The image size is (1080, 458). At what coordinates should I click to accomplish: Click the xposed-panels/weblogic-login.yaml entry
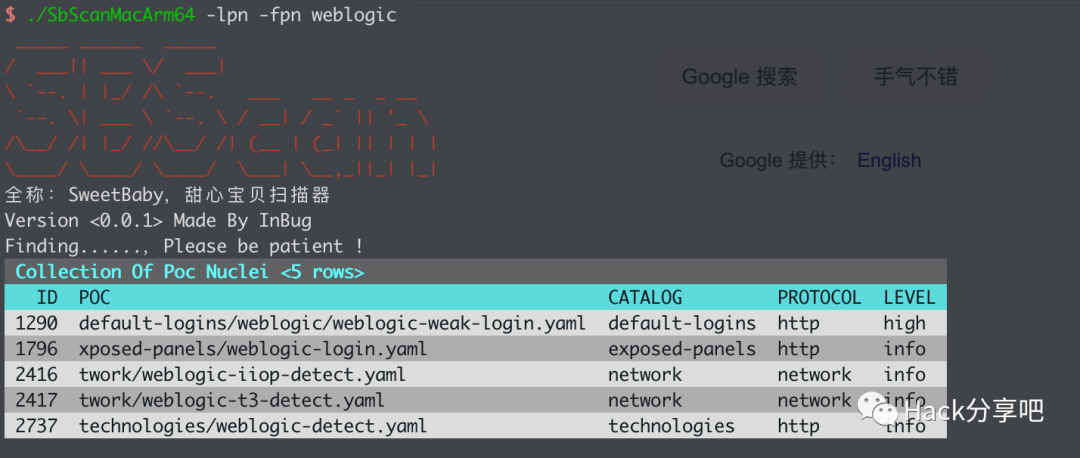coord(252,349)
